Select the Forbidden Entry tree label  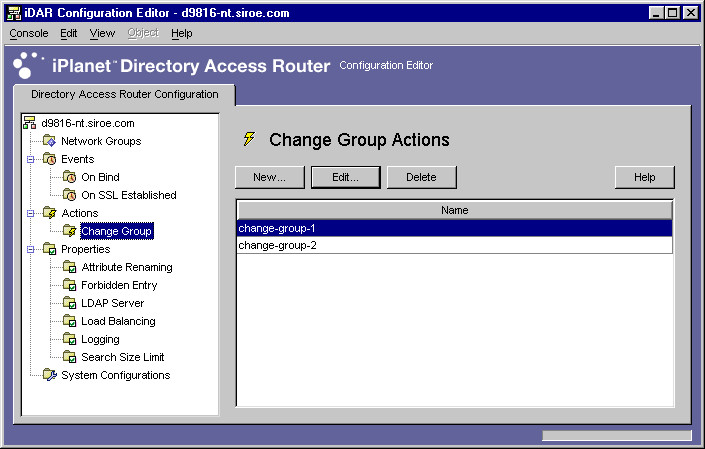coord(119,285)
